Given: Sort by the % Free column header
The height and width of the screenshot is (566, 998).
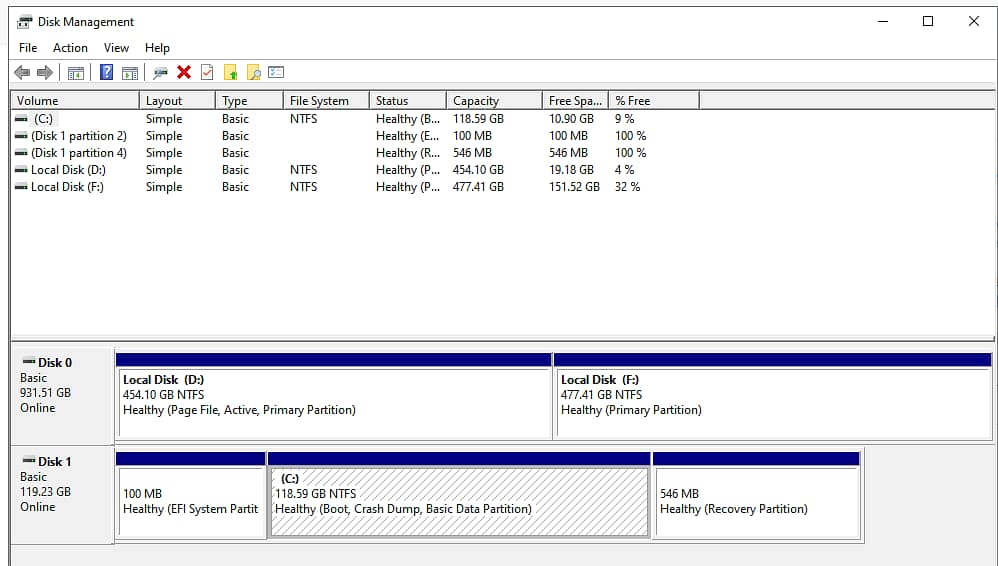Looking at the screenshot, I should (x=654, y=101).
